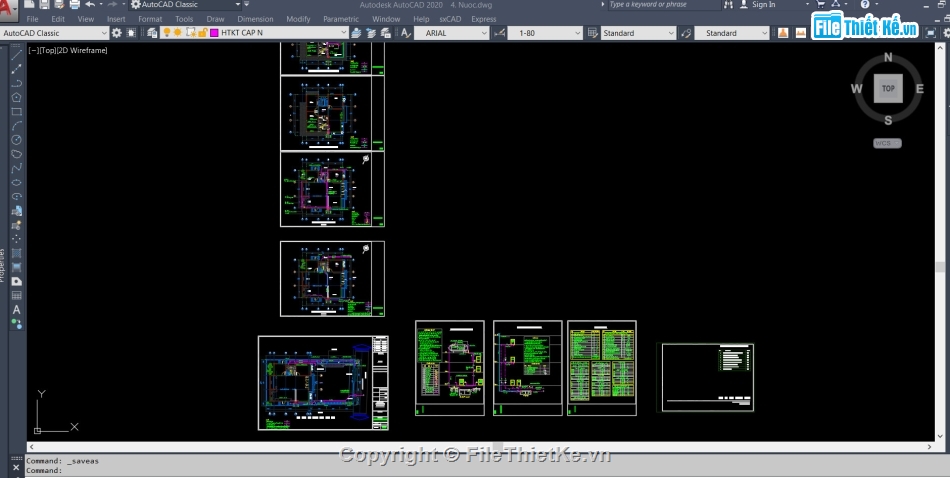Toggle layer on/off lightbulb for HTKT CAP N
950x478 pixels.
(x=167, y=33)
